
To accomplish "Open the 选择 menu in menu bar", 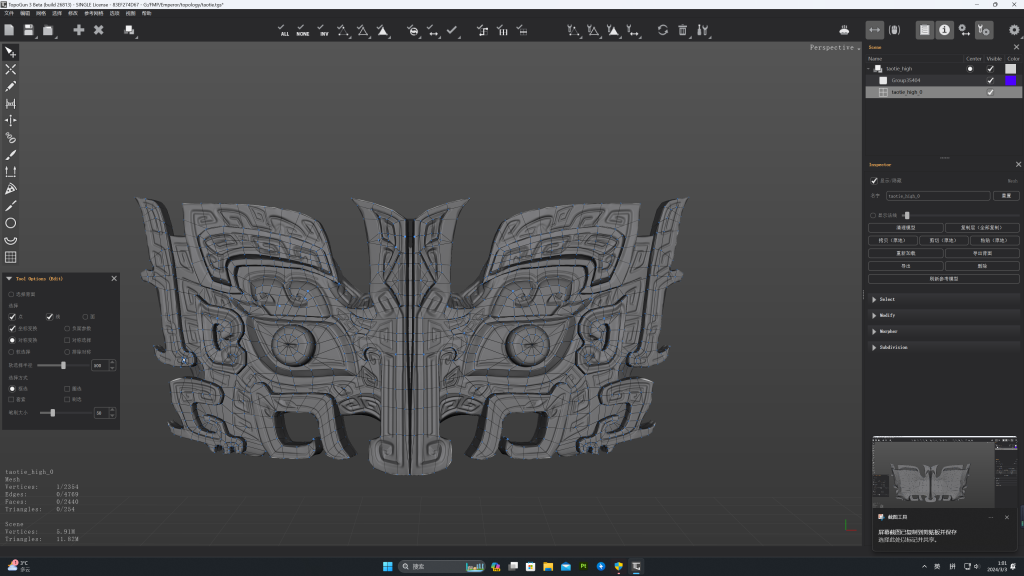I will click(x=57, y=13).
